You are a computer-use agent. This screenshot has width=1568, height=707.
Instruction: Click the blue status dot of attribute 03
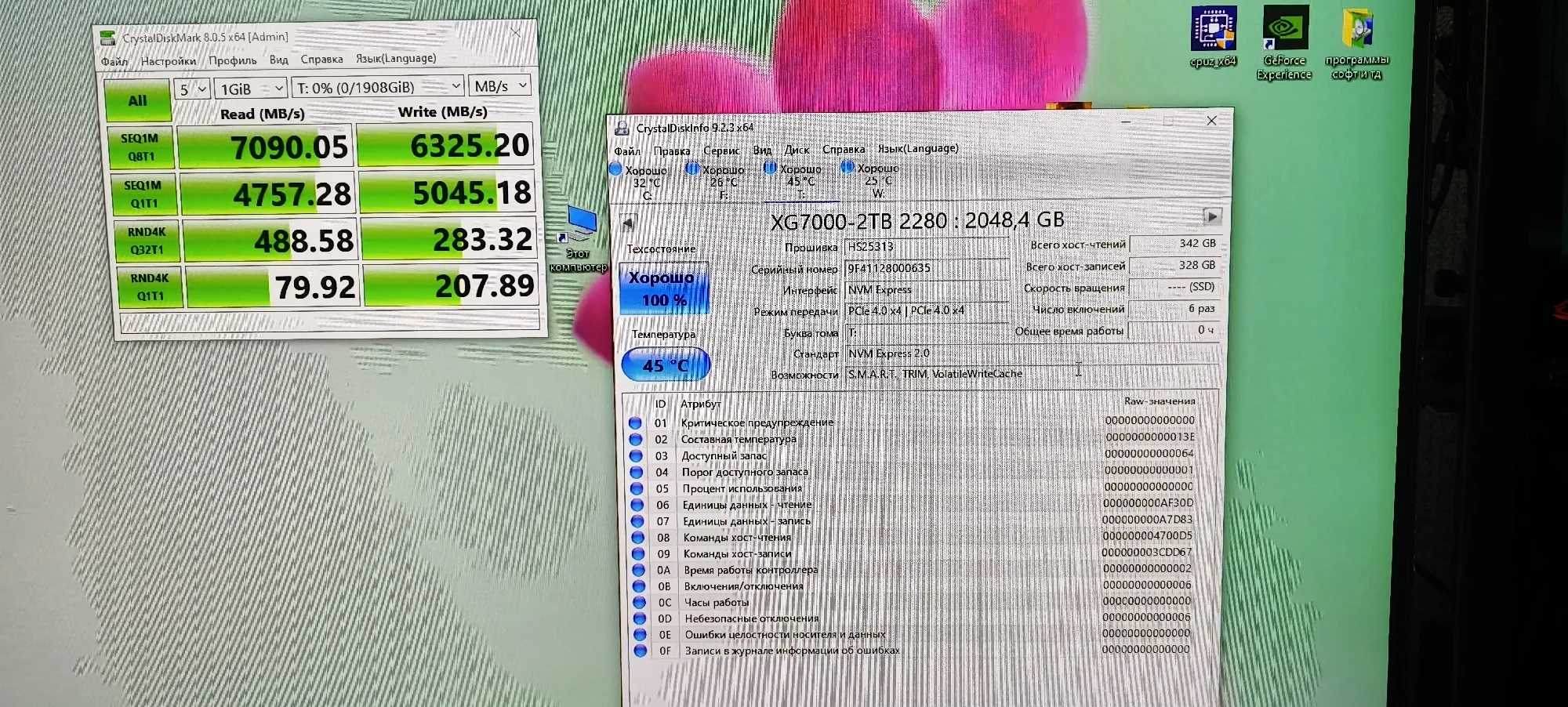tap(636, 456)
